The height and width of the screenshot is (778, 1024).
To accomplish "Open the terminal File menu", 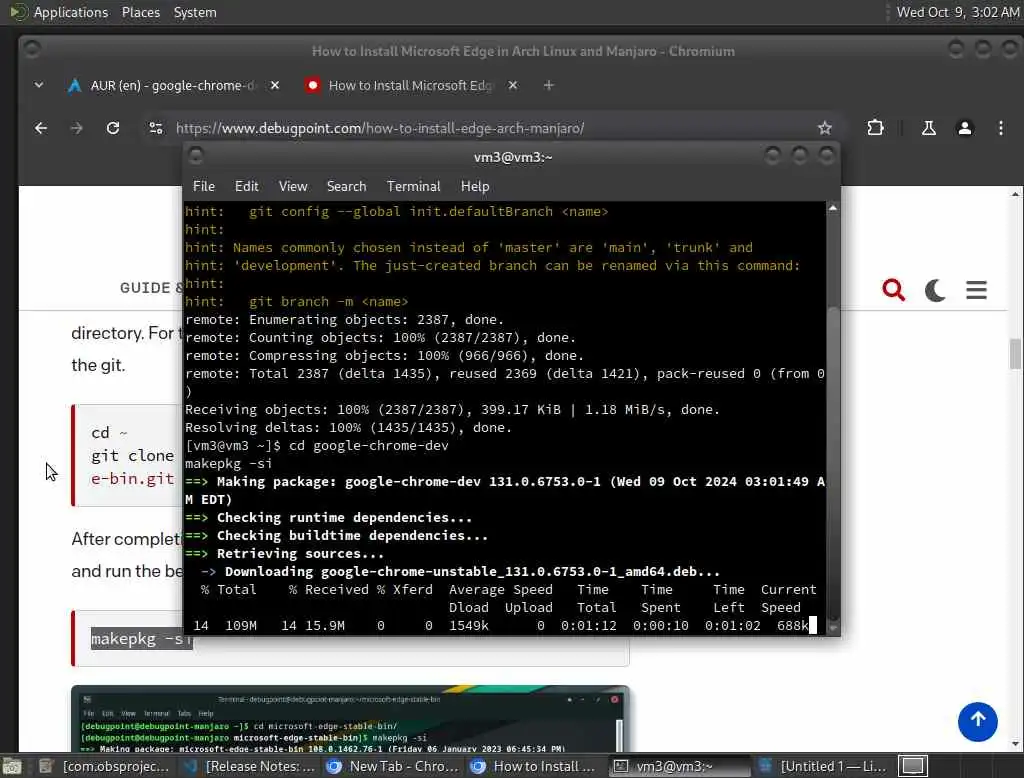I will pyautogui.click(x=204, y=186).
